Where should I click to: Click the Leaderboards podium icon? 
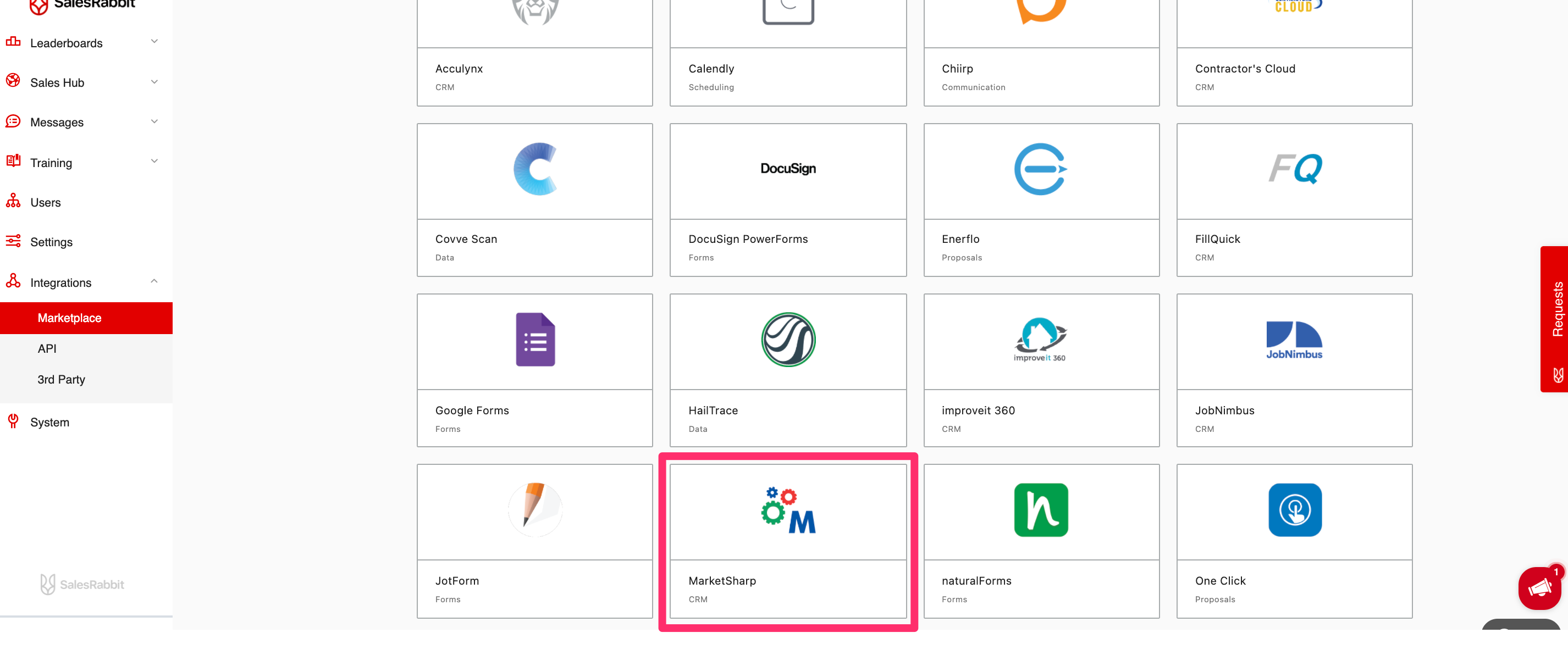13,41
